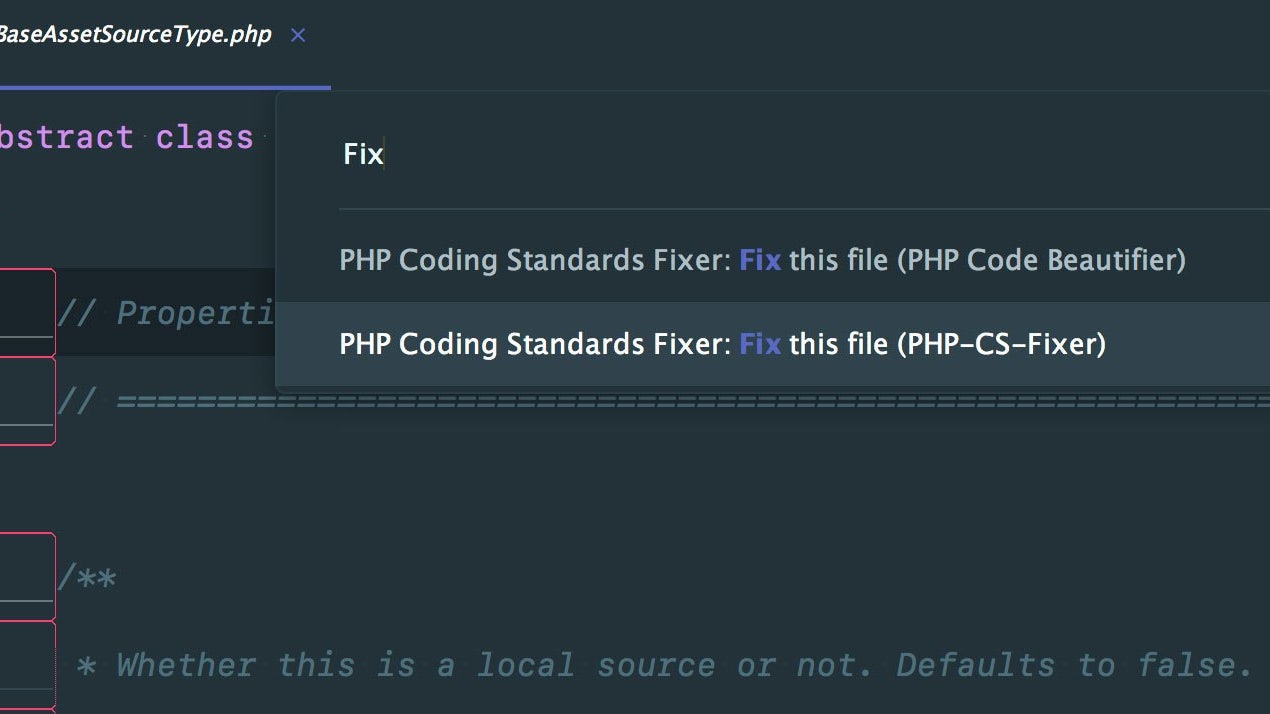This screenshot has height=714, width=1270.
Task: Place cursor on the partly hidden "abstract" keyword
Action: (66, 137)
